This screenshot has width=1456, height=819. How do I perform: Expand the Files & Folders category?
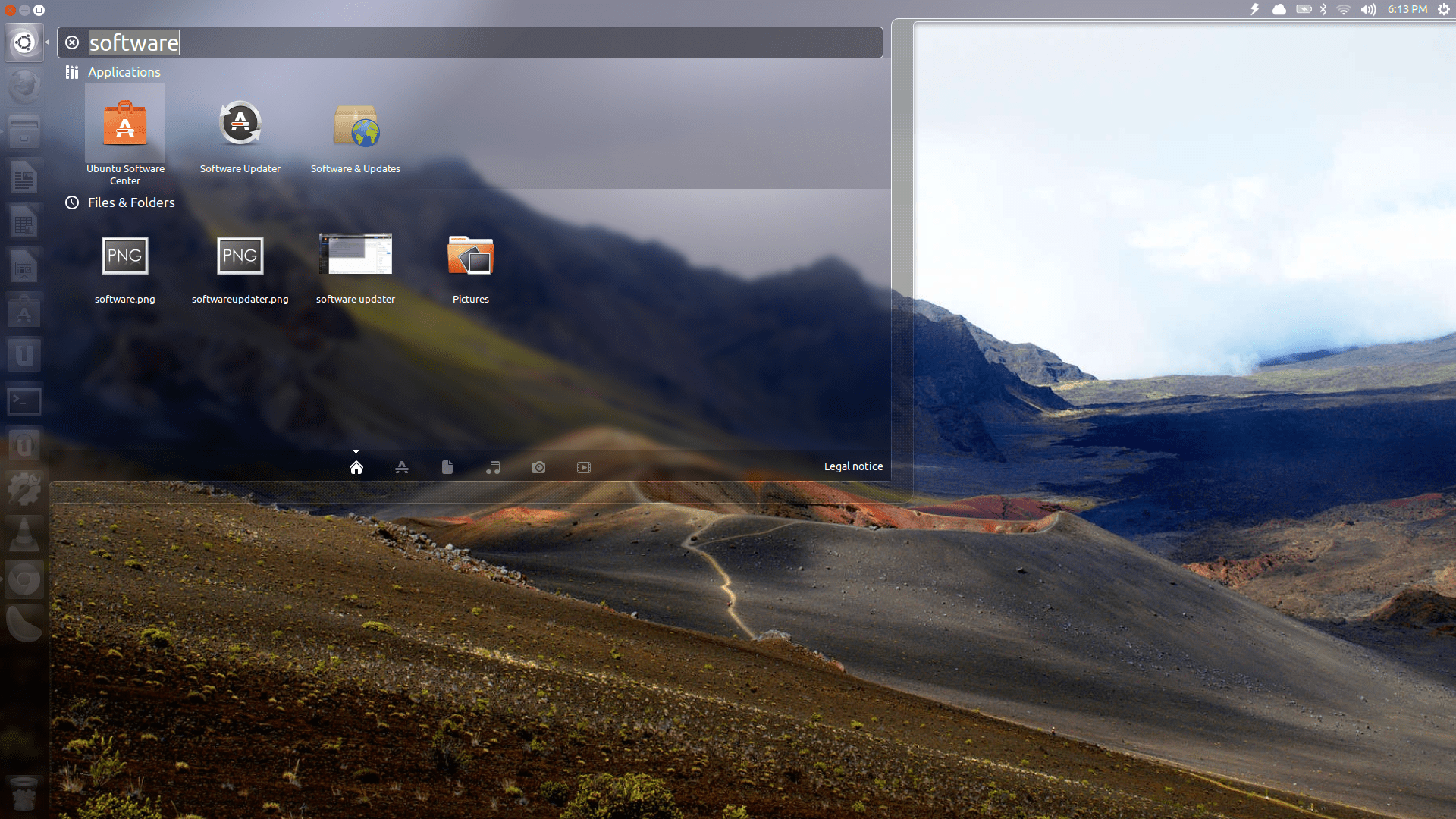click(130, 202)
